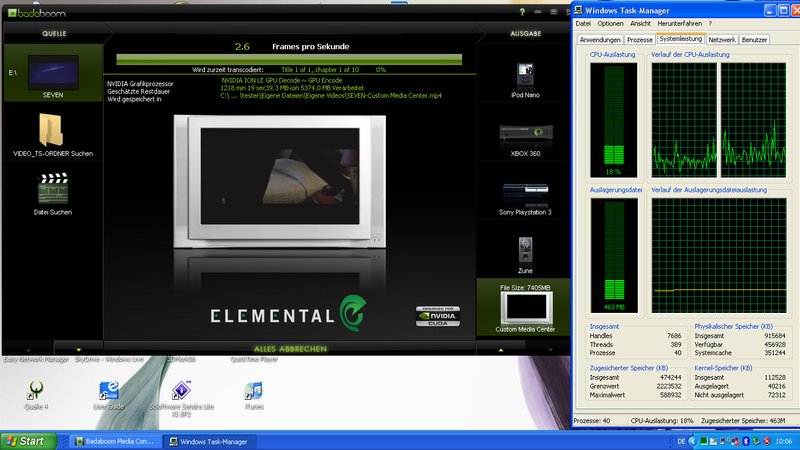The image size is (800, 450).
Task: Click the red security shield tray icon
Action: coord(767,441)
